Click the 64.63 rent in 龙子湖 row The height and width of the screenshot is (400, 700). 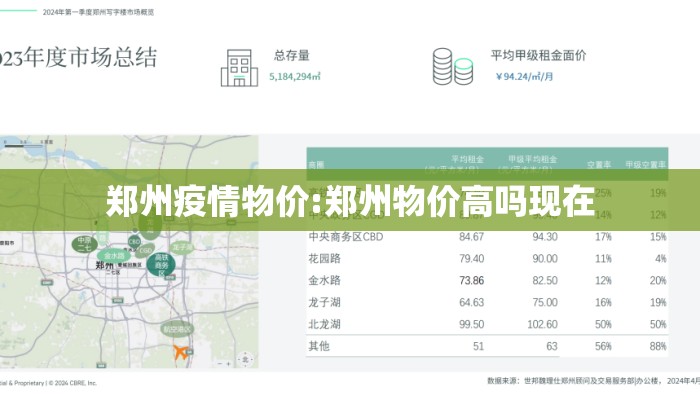pyautogui.click(x=471, y=303)
